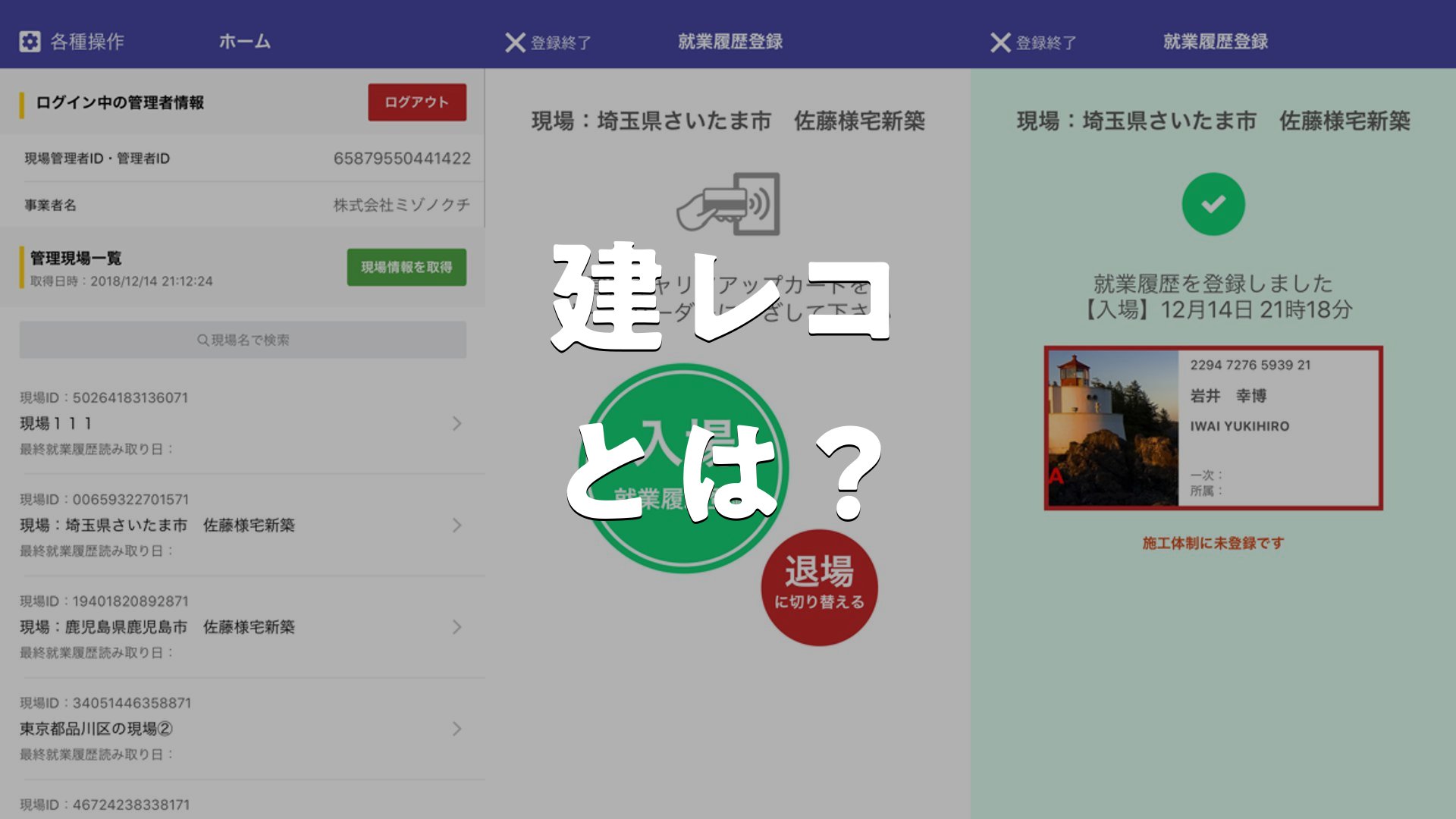Expand 東京都品川区の現場② row chevron
Viewport: 1456px width, 819px height.
tap(457, 729)
